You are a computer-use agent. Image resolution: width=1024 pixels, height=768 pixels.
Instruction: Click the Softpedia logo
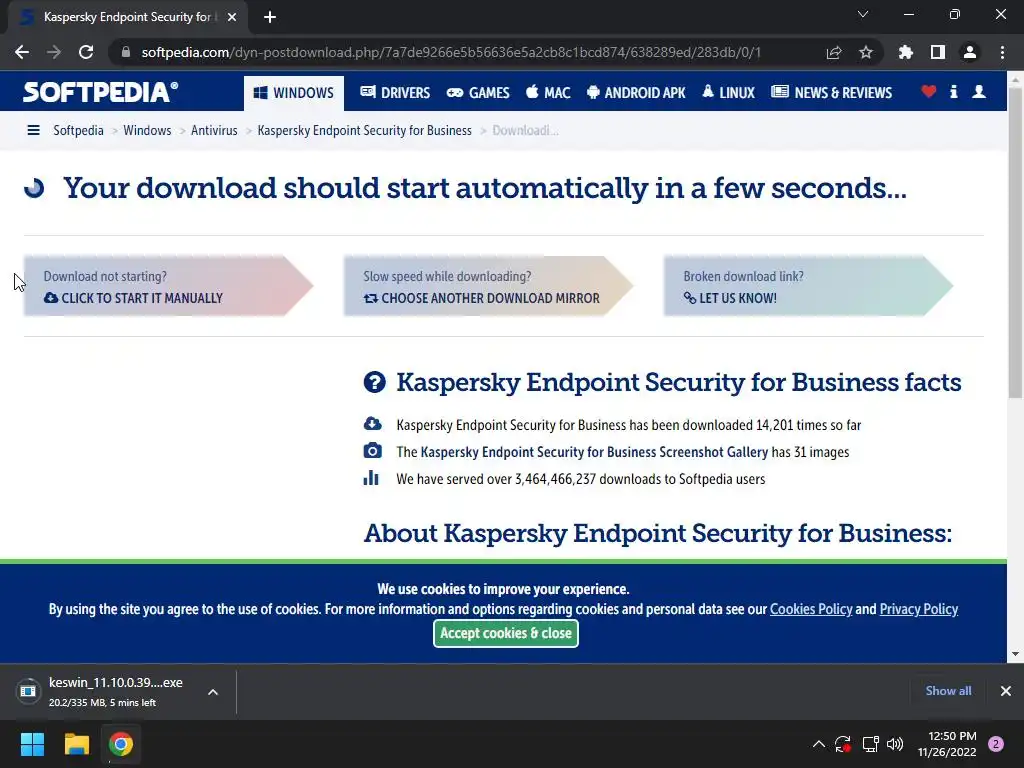[x=101, y=92]
